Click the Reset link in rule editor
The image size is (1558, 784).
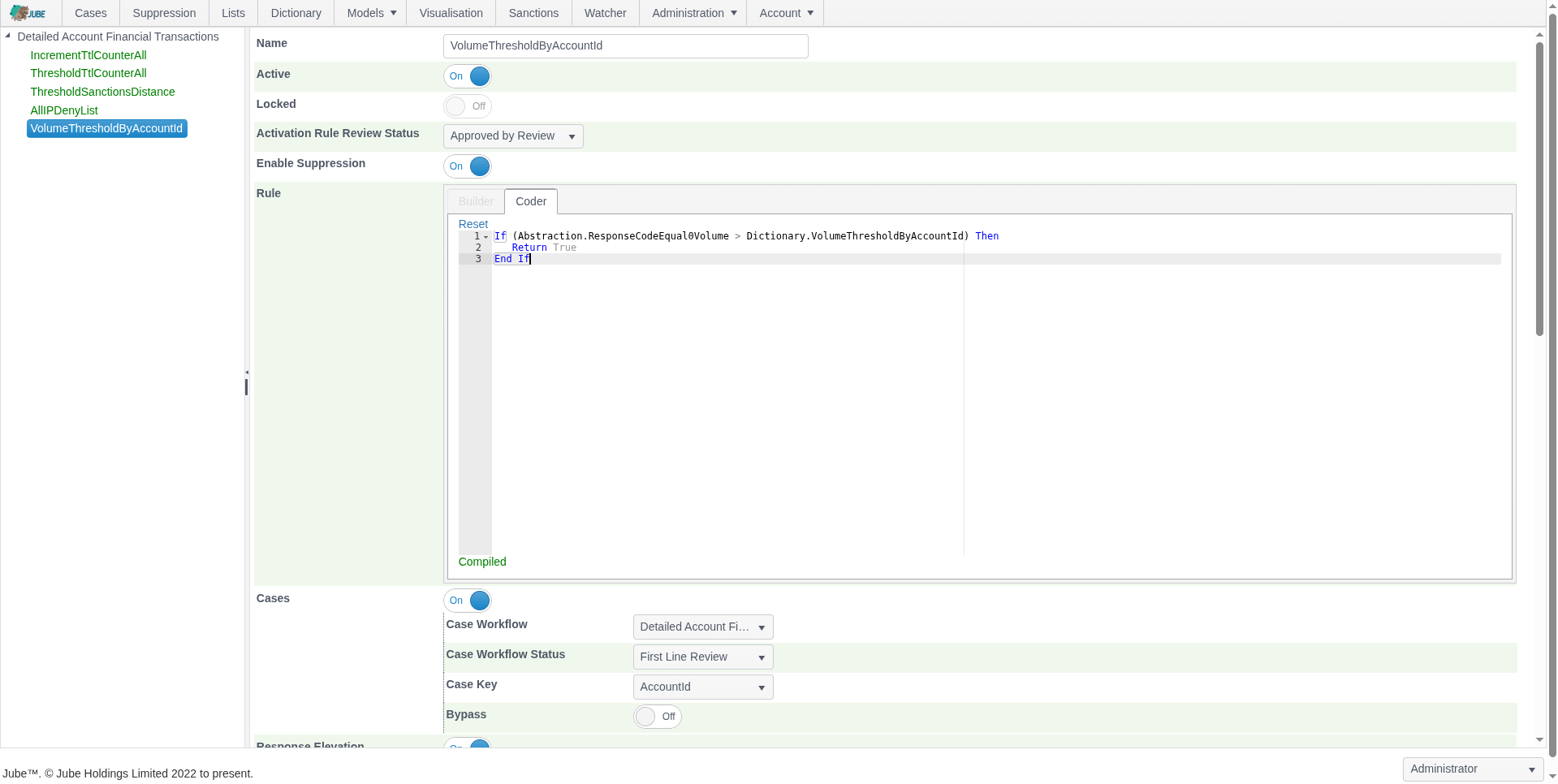pos(473,224)
